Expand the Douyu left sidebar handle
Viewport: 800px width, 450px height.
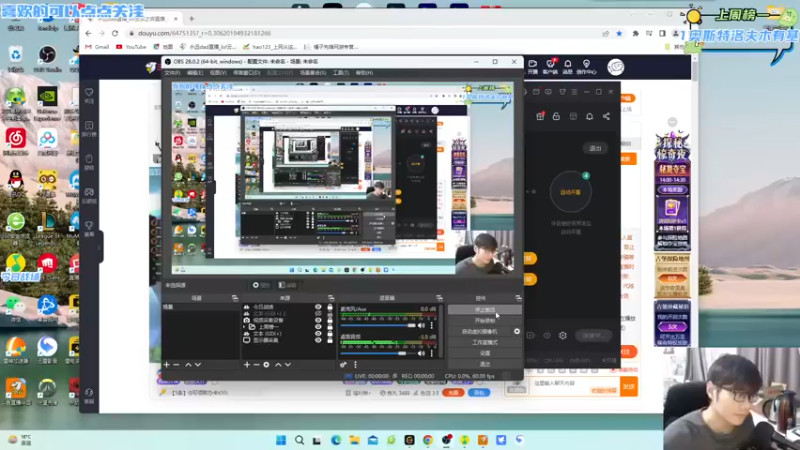[99, 247]
